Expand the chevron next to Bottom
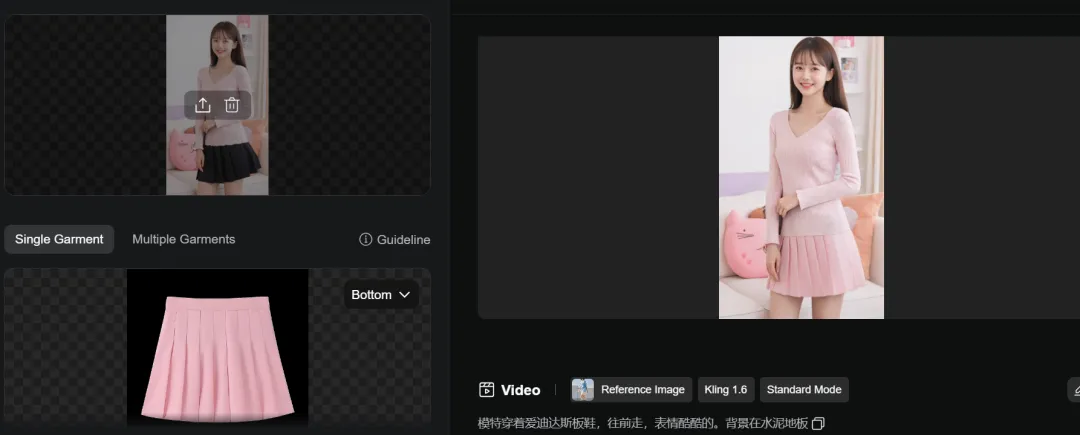 (404, 295)
